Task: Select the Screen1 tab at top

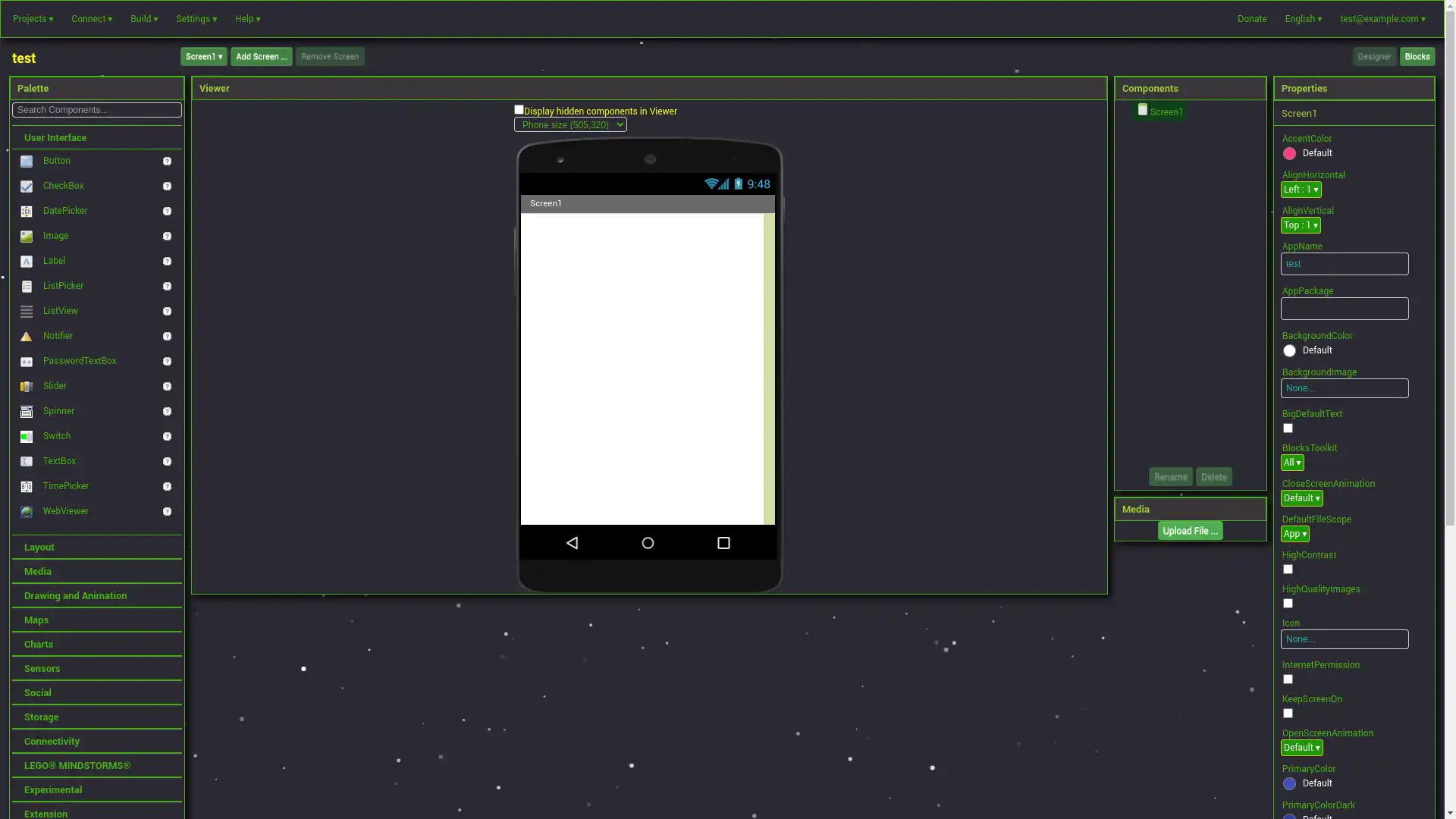Action: click(203, 56)
